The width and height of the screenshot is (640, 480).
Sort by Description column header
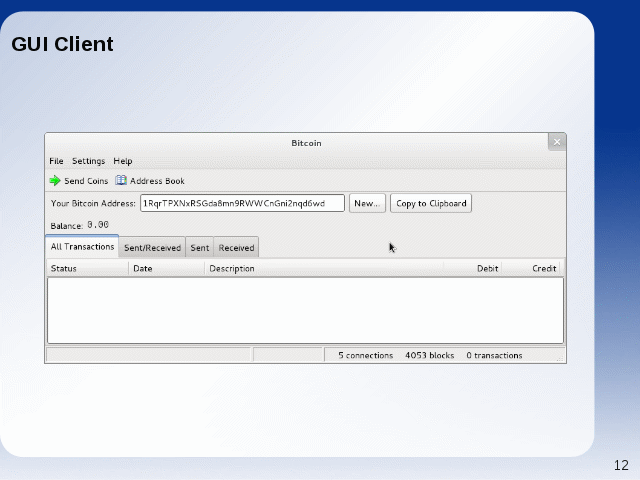(324, 269)
